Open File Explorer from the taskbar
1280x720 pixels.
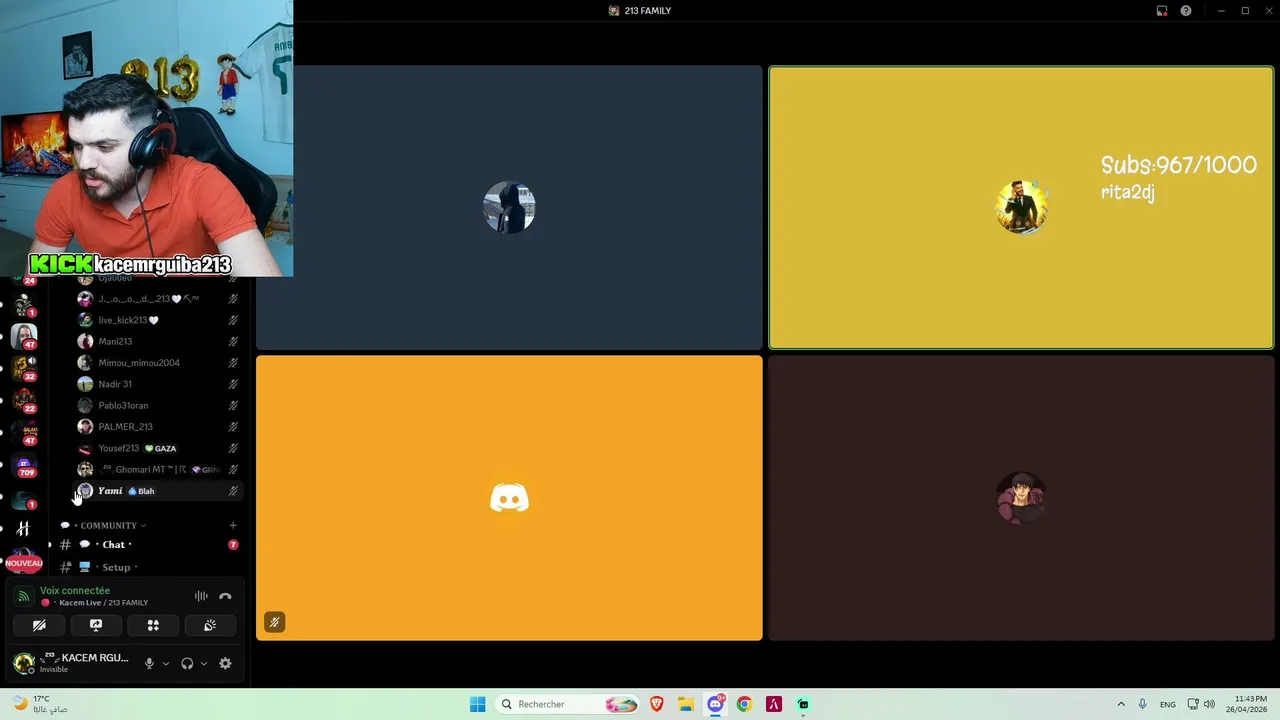686,704
